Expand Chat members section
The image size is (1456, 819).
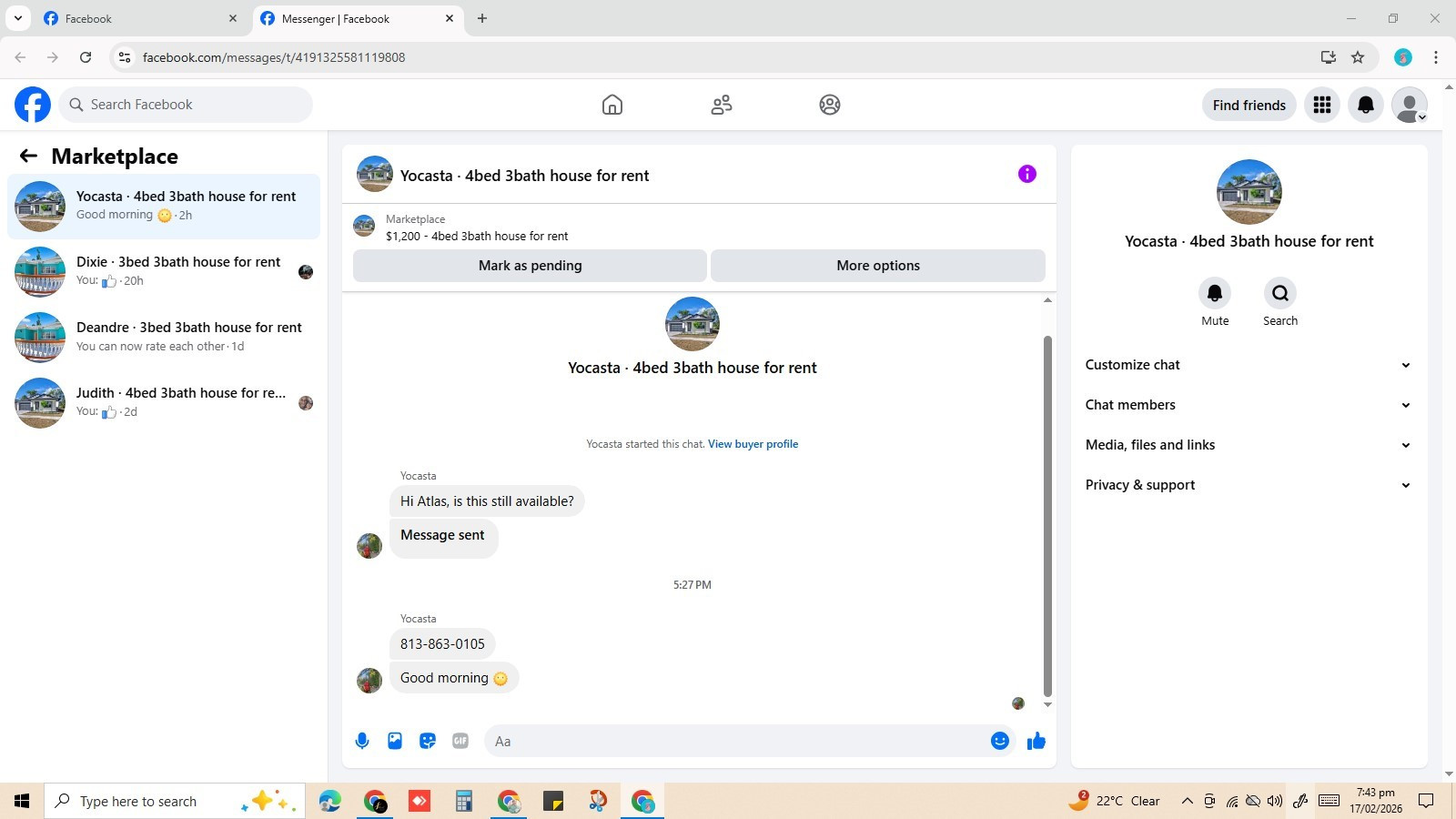(x=1249, y=405)
